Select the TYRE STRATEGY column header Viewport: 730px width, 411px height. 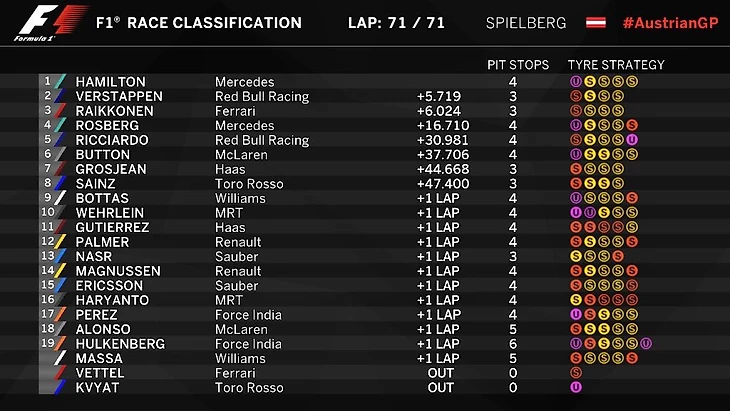pos(616,65)
